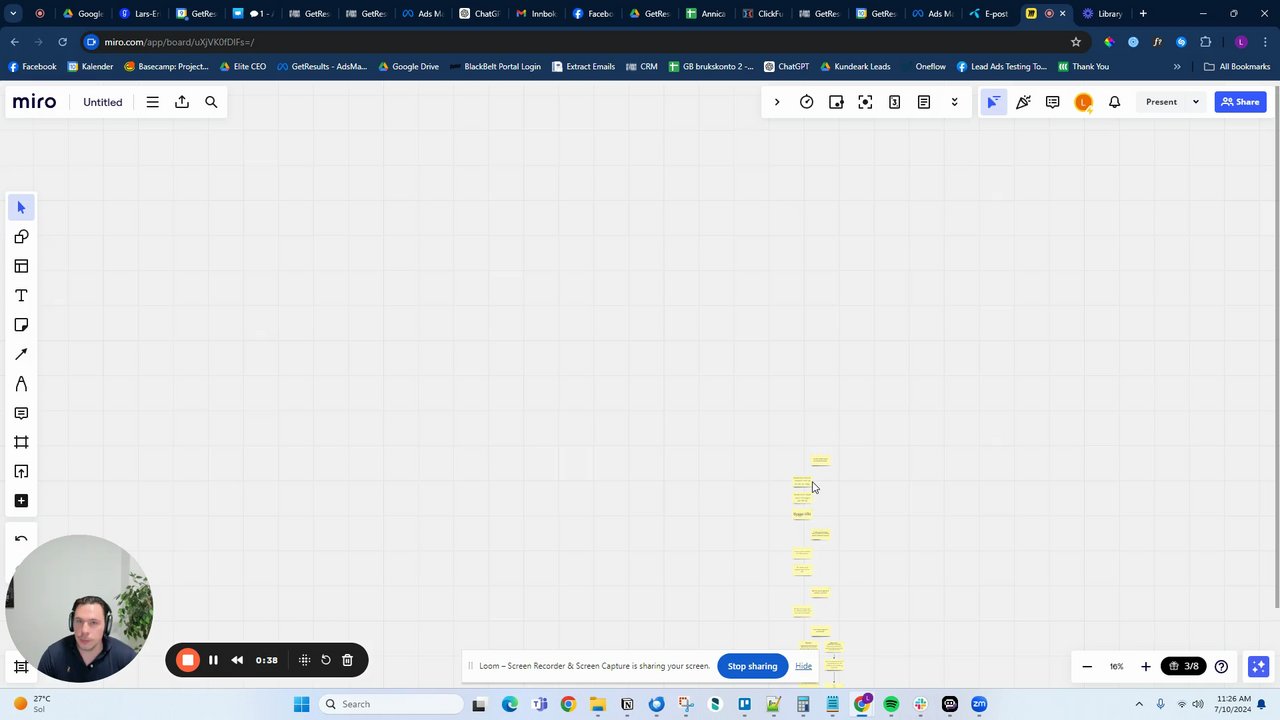Show more bookmarks overflow chevron
This screenshot has height=720, width=1280.
coord(1177,66)
